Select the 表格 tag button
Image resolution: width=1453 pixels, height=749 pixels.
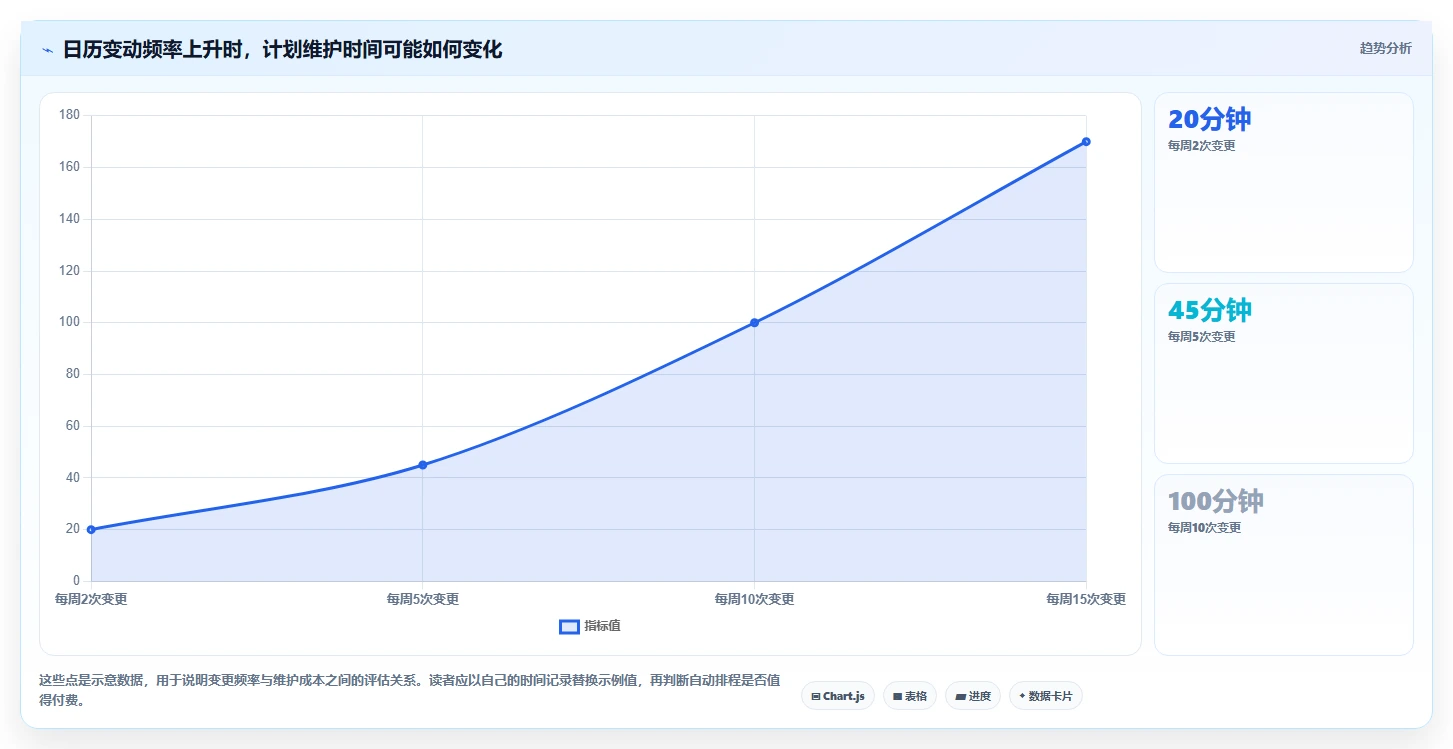(910, 696)
